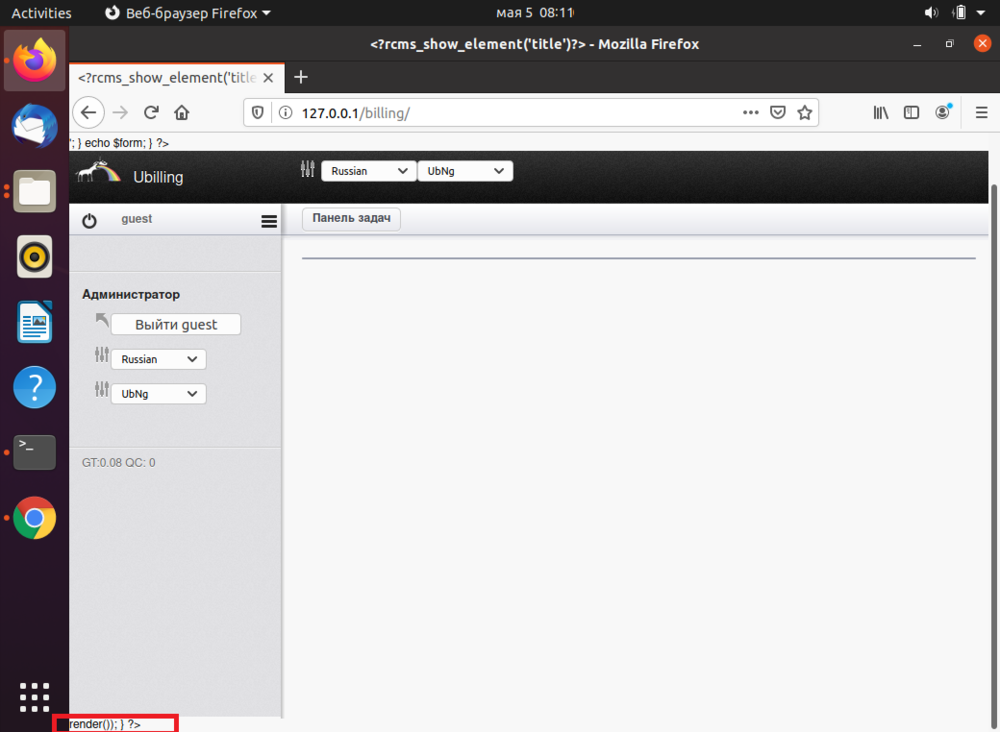The height and width of the screenshot is (732, 1000).
Task: Click the Ubilling unicorn logo
Action: point(98,173)
